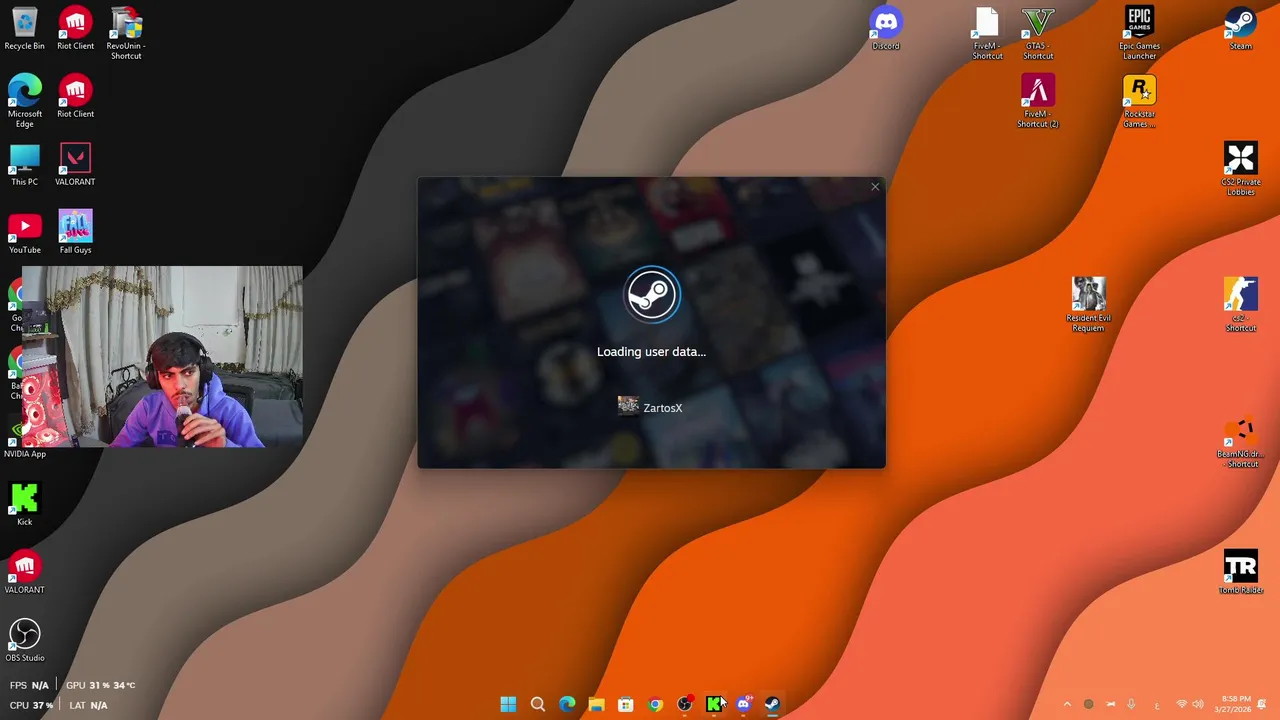Select the OBS Studio desktop icon

tap(24, 641)
